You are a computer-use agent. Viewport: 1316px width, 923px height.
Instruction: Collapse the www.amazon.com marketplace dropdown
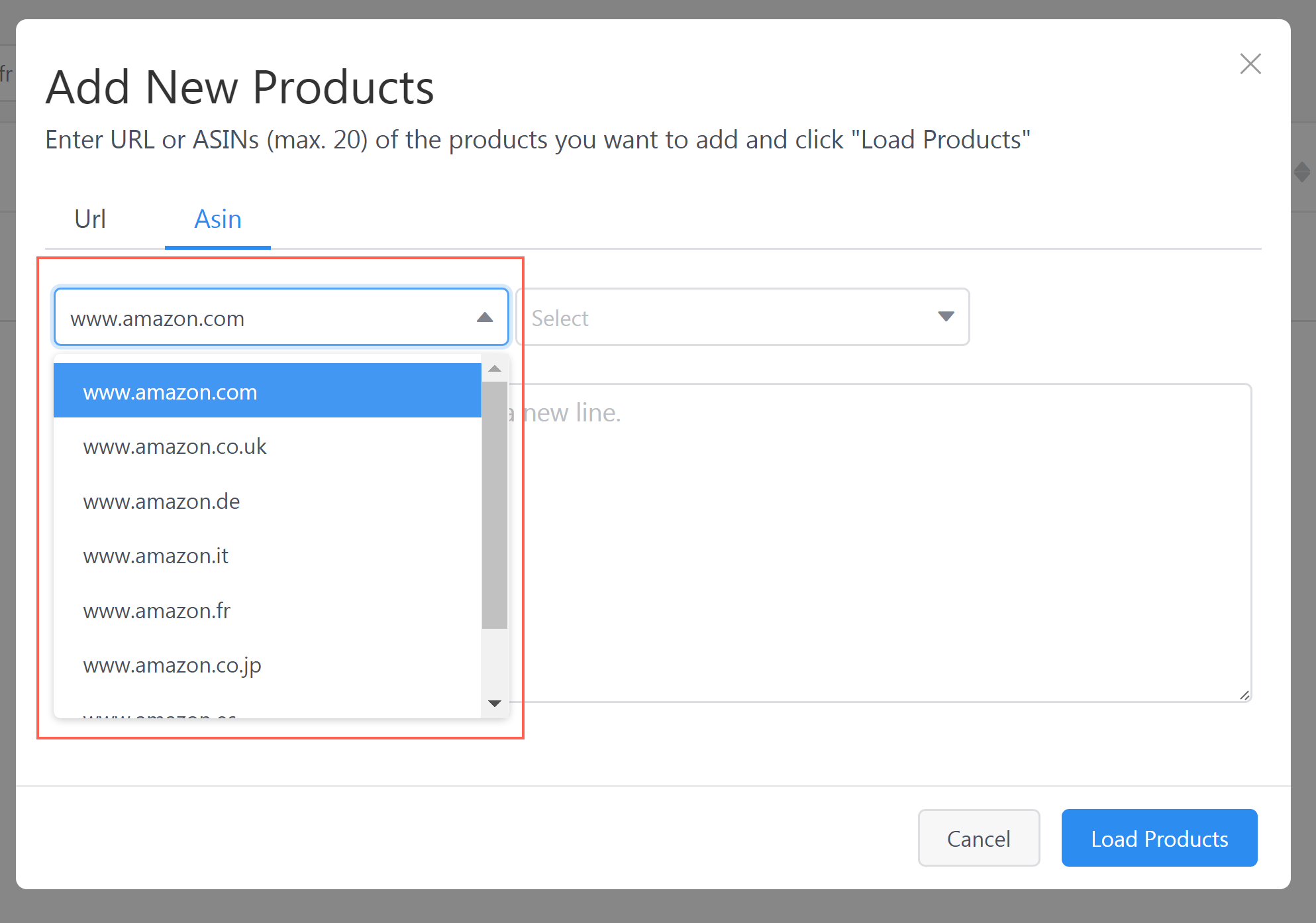point(281,317)
